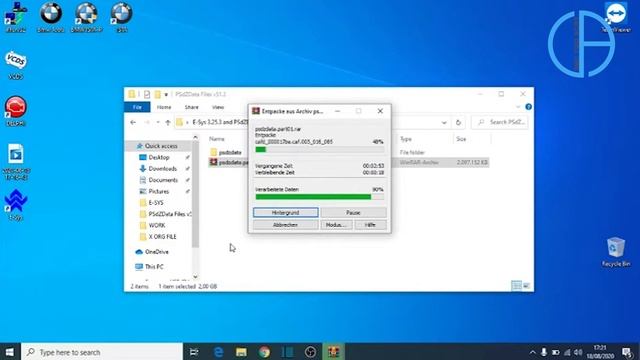Click the Modus... button
This screenshot has width=640, height=360.
click(x=336, y=225)
